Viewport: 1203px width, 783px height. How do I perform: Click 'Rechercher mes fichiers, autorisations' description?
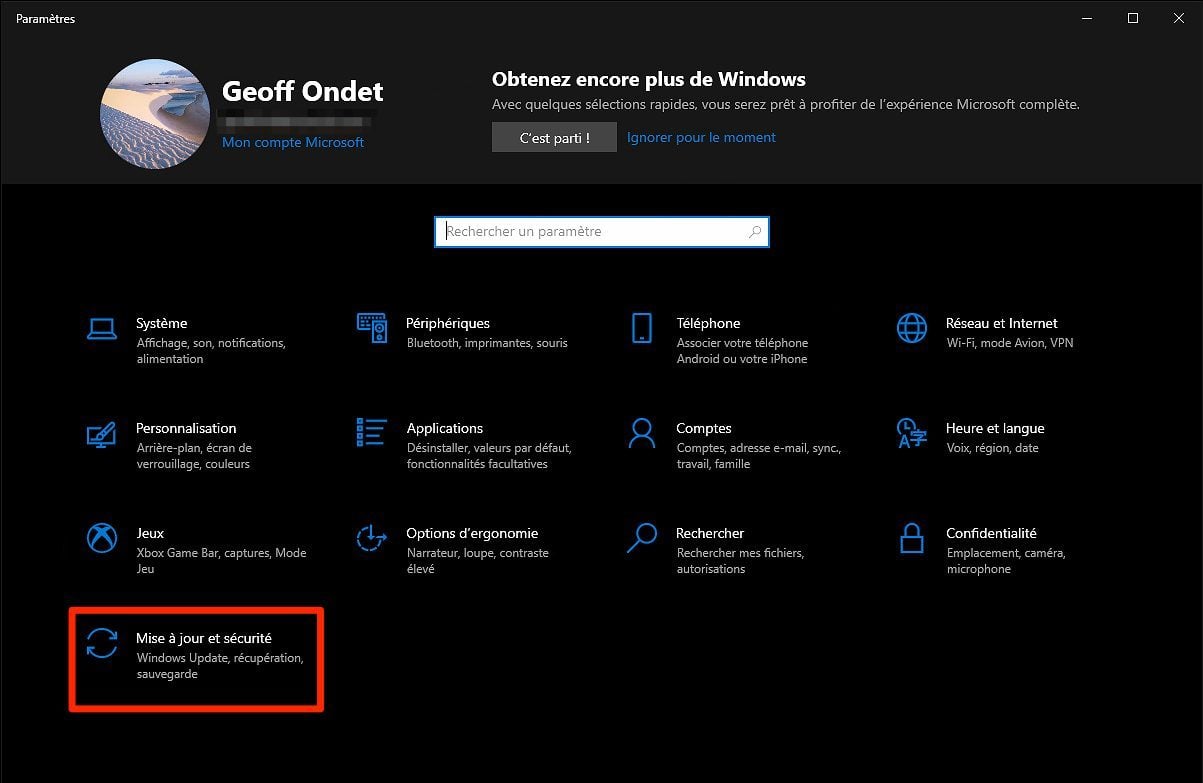tap(740, 561)
